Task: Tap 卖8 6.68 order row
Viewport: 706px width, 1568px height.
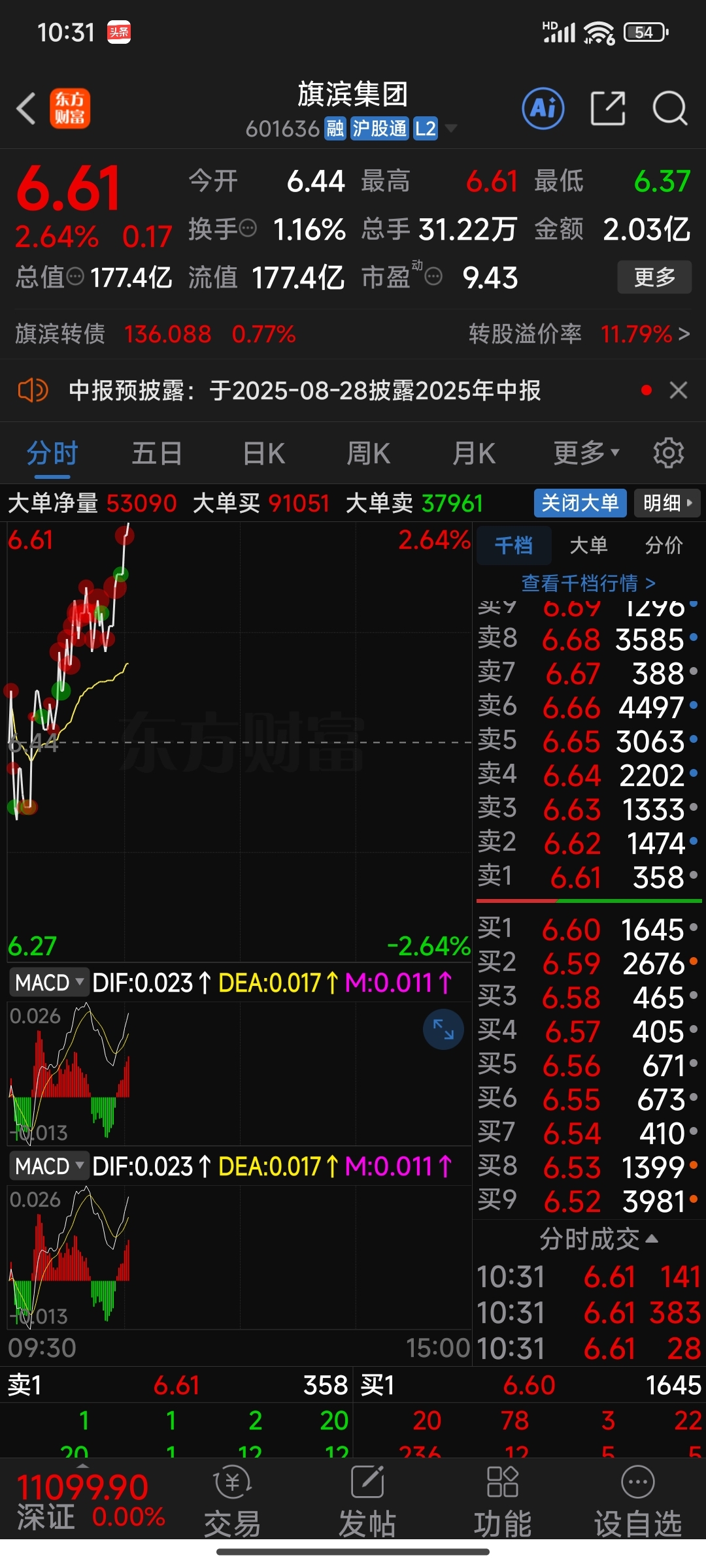Action: click(x=588, y=639)
